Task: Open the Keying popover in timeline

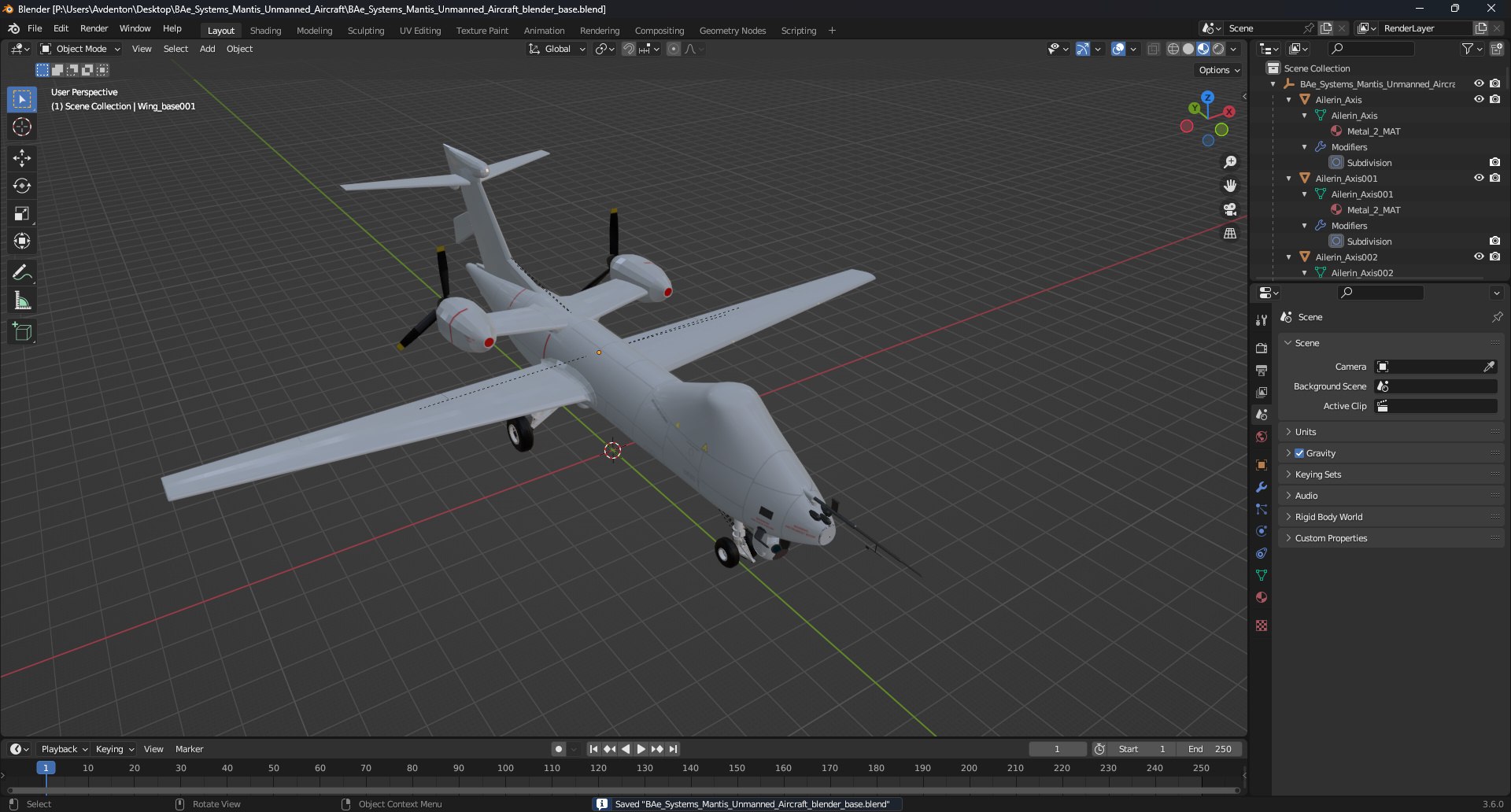Action: [115, 749]
